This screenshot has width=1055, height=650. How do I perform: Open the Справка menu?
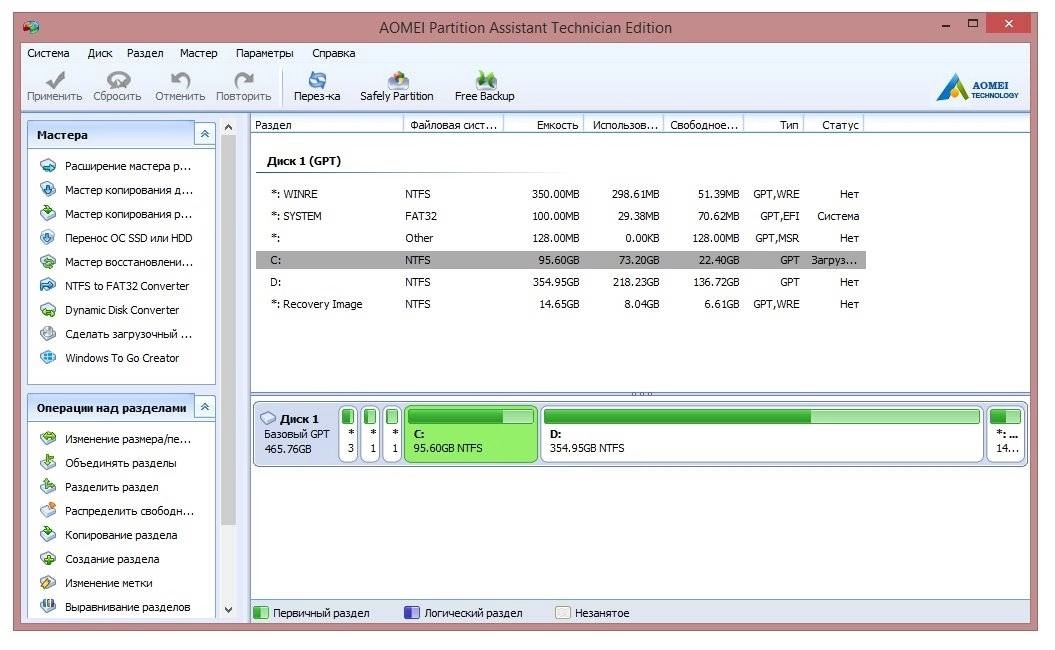pyautogui.click(x=334, y=53)
